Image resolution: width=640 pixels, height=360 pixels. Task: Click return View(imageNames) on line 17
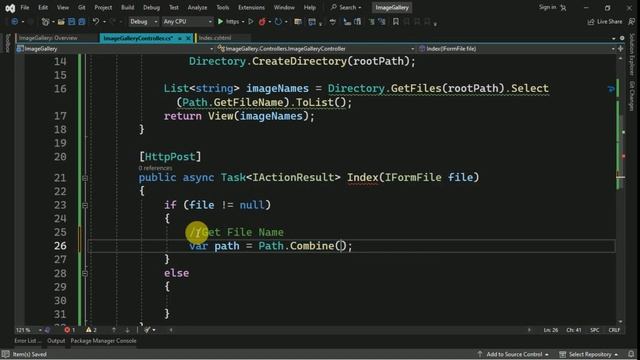(x=239, y=116)
